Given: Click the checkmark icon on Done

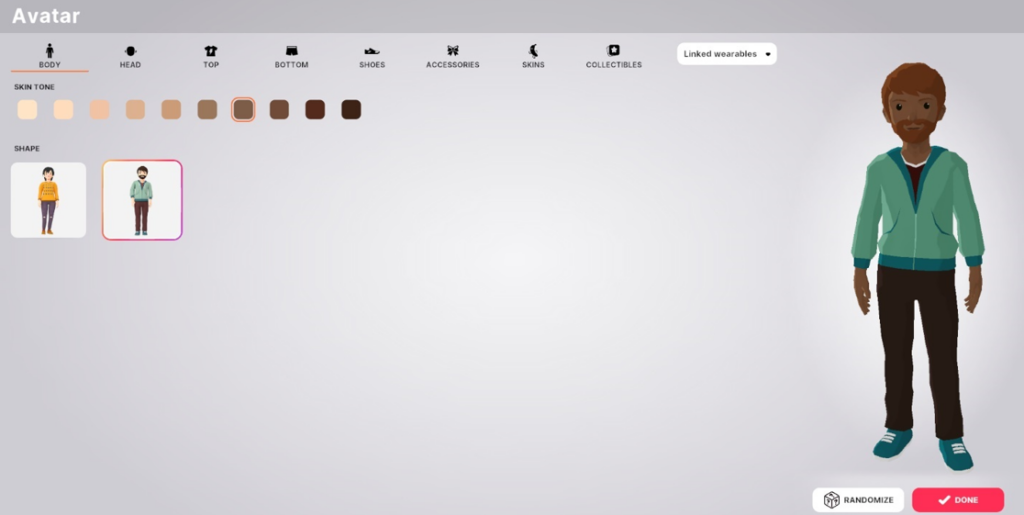Looking at the screenshot, I should (x=944, y=500).
